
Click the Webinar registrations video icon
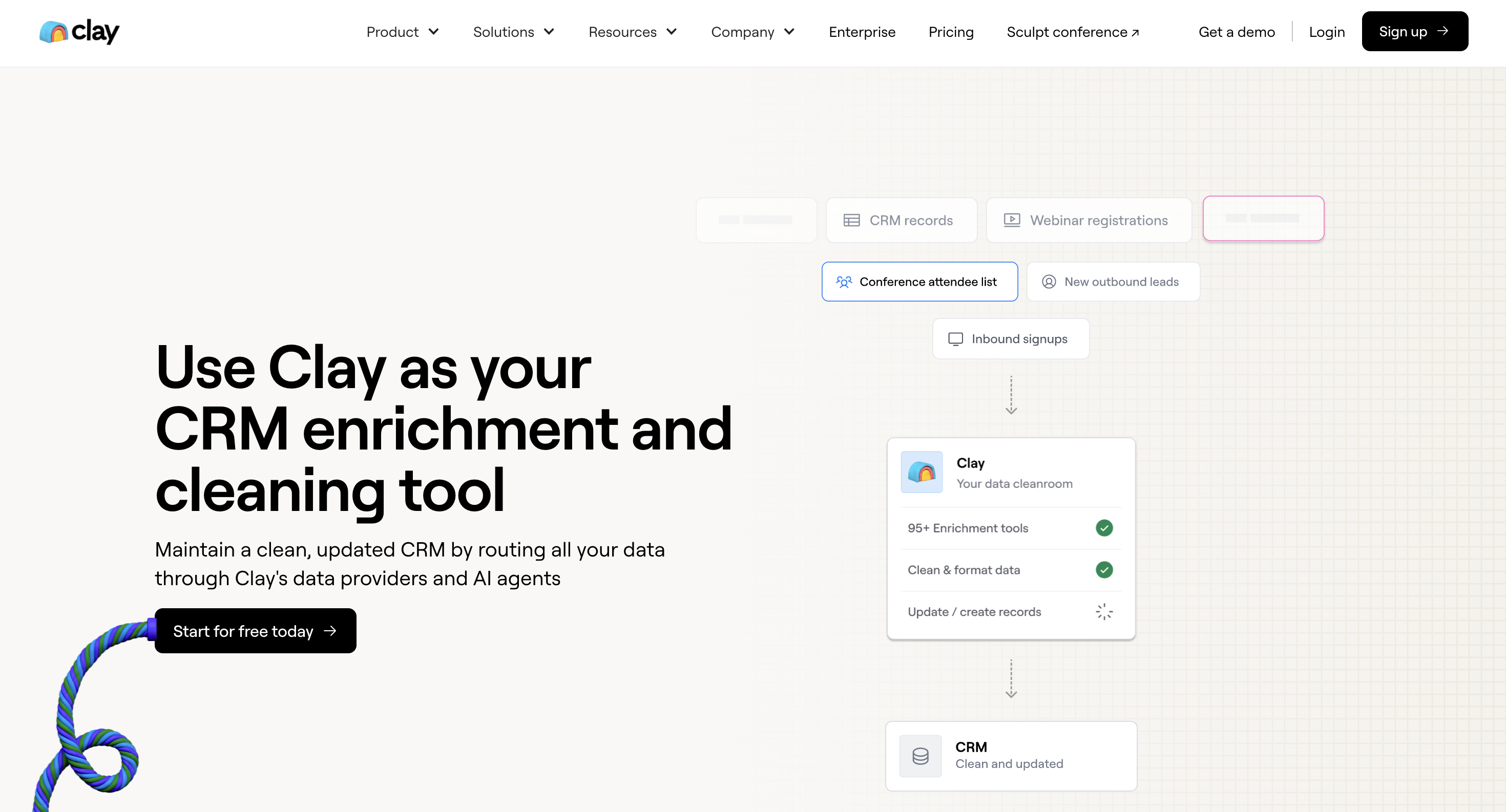tap(1011, 220)
